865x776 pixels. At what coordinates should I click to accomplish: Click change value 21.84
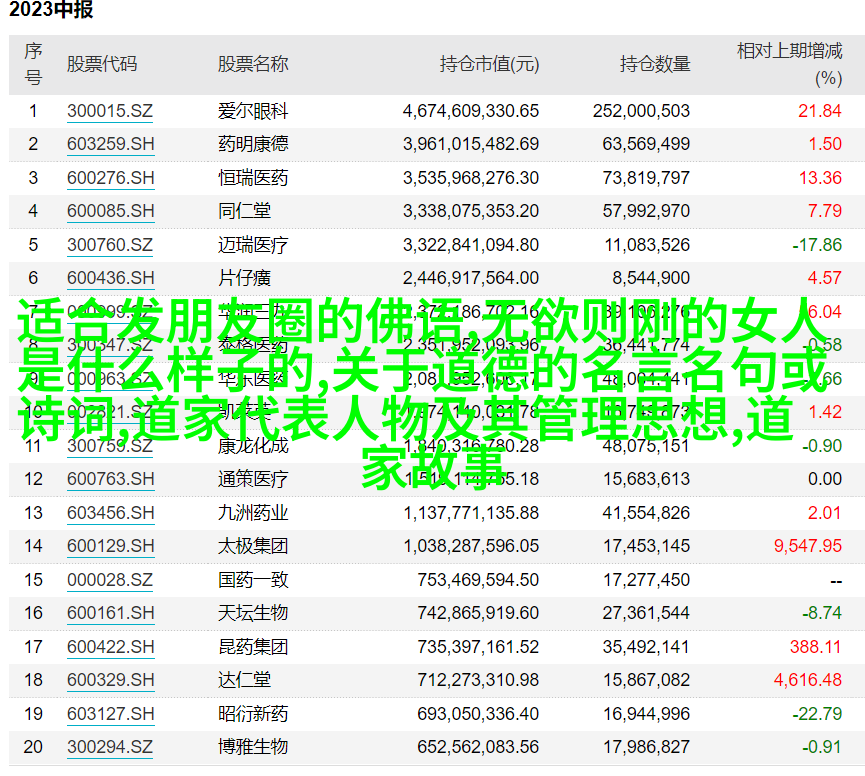pos(820,111)
